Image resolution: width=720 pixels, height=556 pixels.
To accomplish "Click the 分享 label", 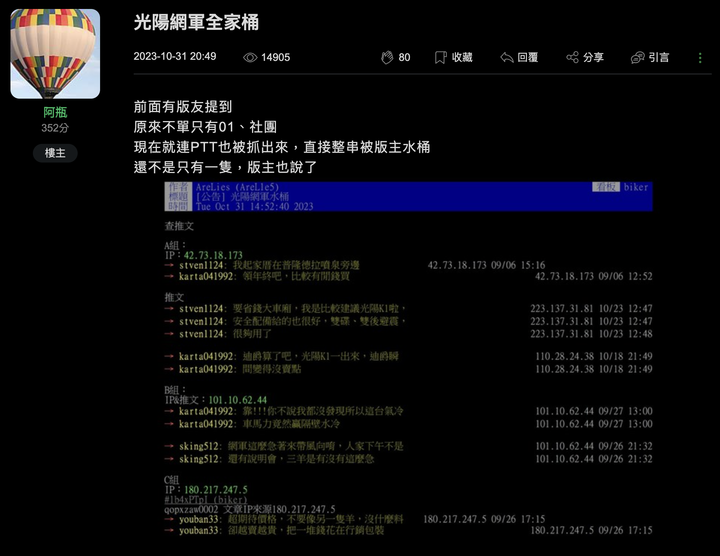I will pyautogui.click(x=593, y=57).
